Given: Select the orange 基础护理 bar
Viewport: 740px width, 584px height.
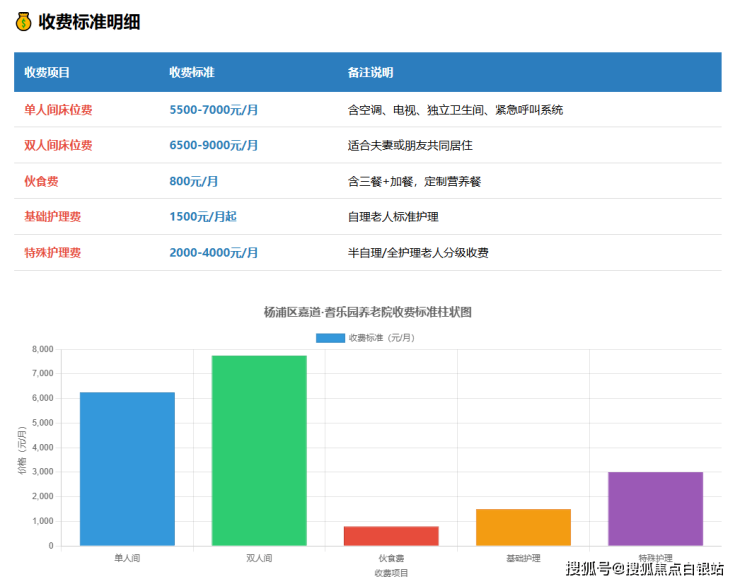Looking at the screenshot, I should [x=523, y=527].
